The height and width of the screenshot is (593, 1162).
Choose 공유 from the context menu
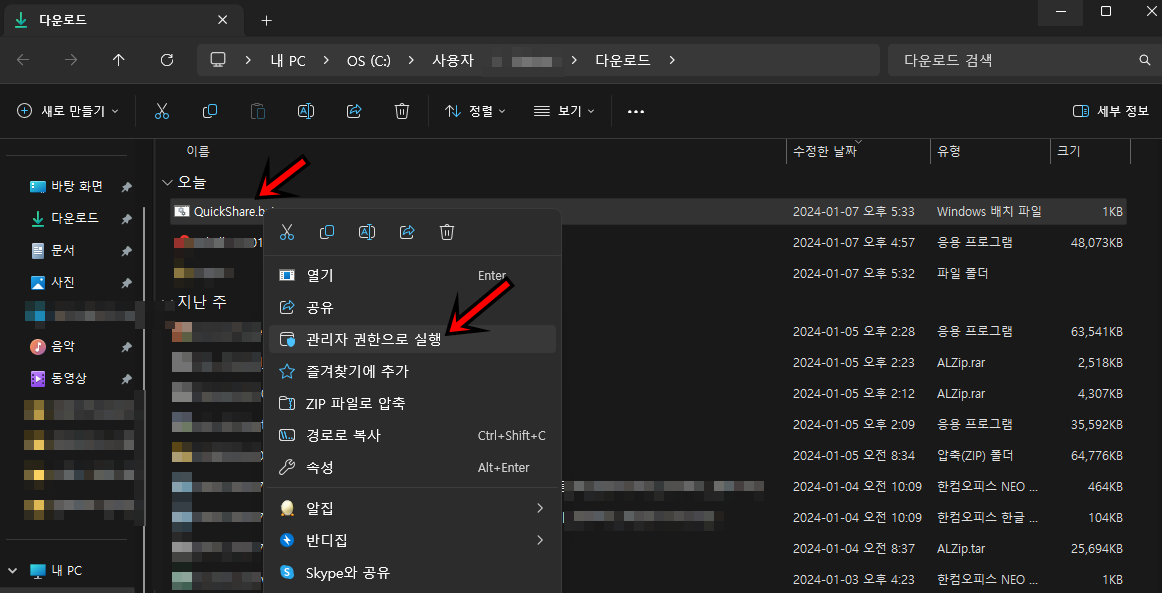(411, 307)
